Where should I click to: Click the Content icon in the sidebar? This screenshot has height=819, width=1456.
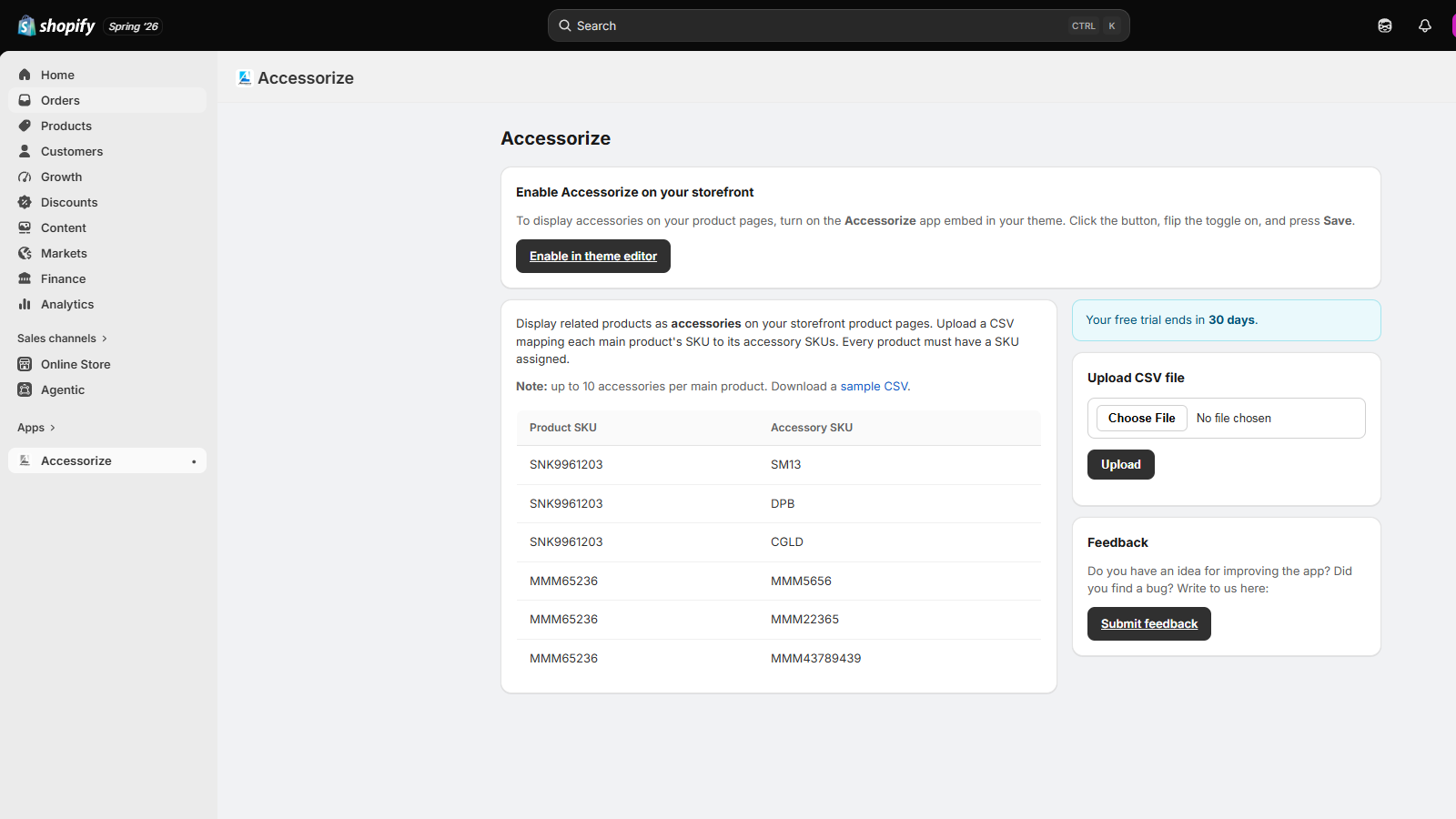point(25,227)
